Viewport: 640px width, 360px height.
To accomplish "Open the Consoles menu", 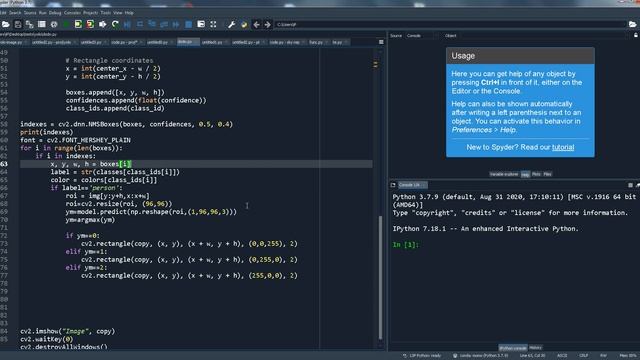I will [x=72, y=13].
